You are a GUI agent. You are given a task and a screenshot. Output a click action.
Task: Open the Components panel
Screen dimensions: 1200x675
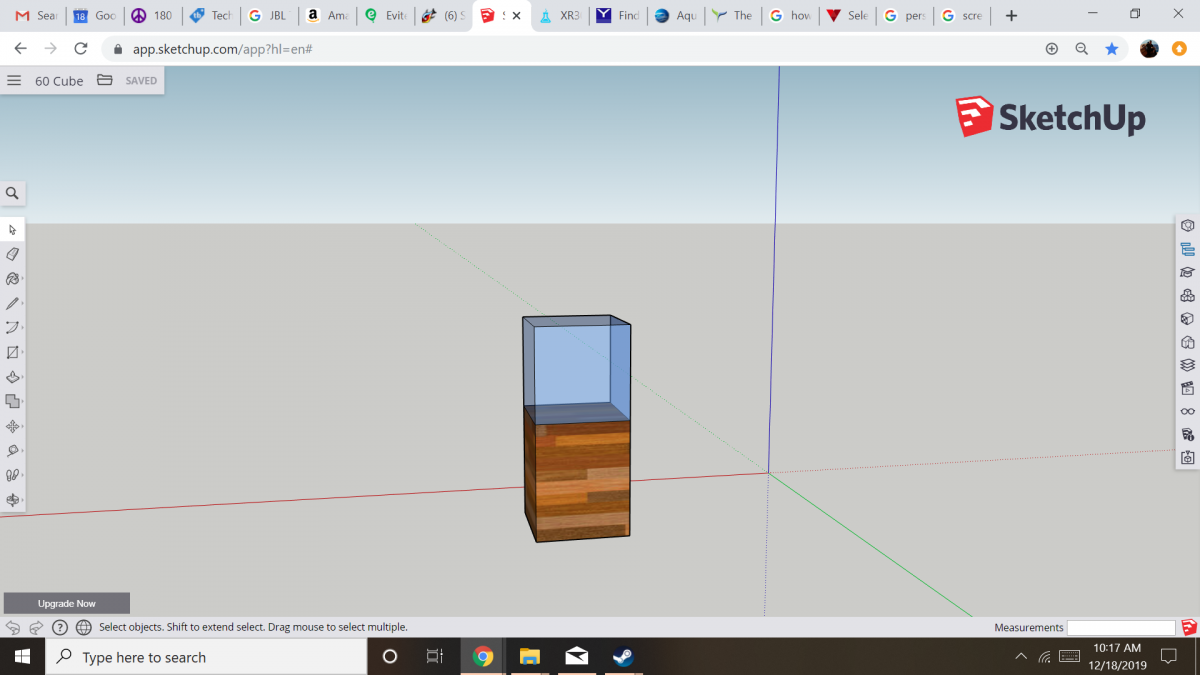click(x=1187, y=295)
